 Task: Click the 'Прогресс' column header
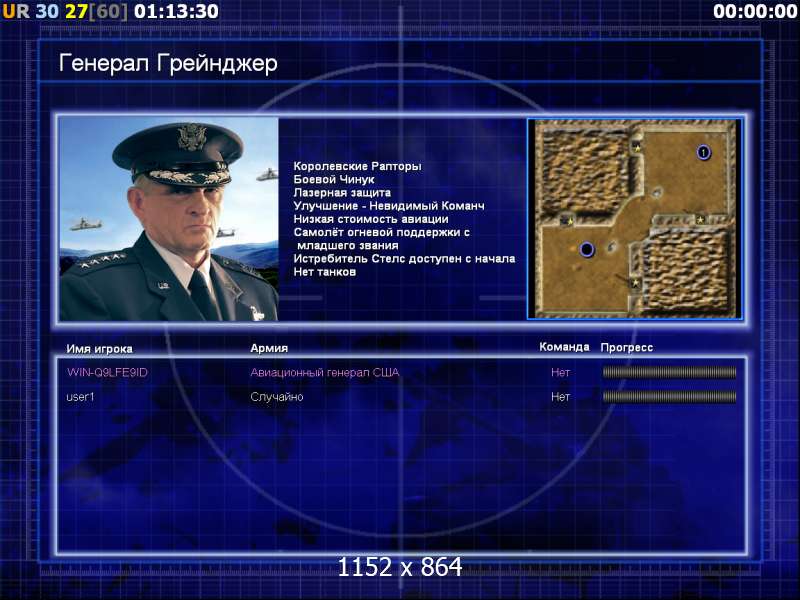click(x=627, y=347)
